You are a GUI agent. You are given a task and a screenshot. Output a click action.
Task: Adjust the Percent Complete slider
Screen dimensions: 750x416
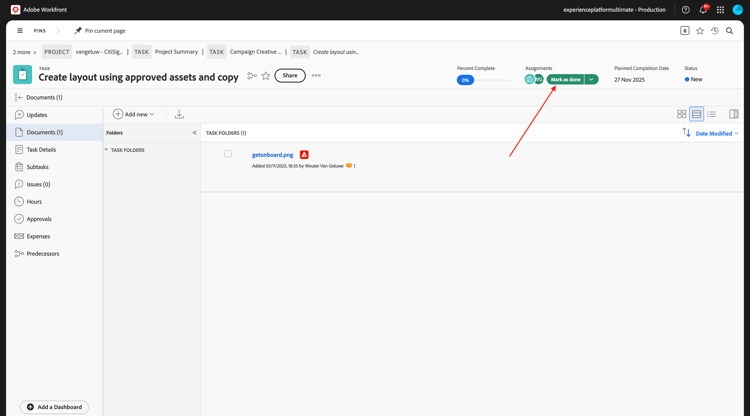(x=483, y=80)
